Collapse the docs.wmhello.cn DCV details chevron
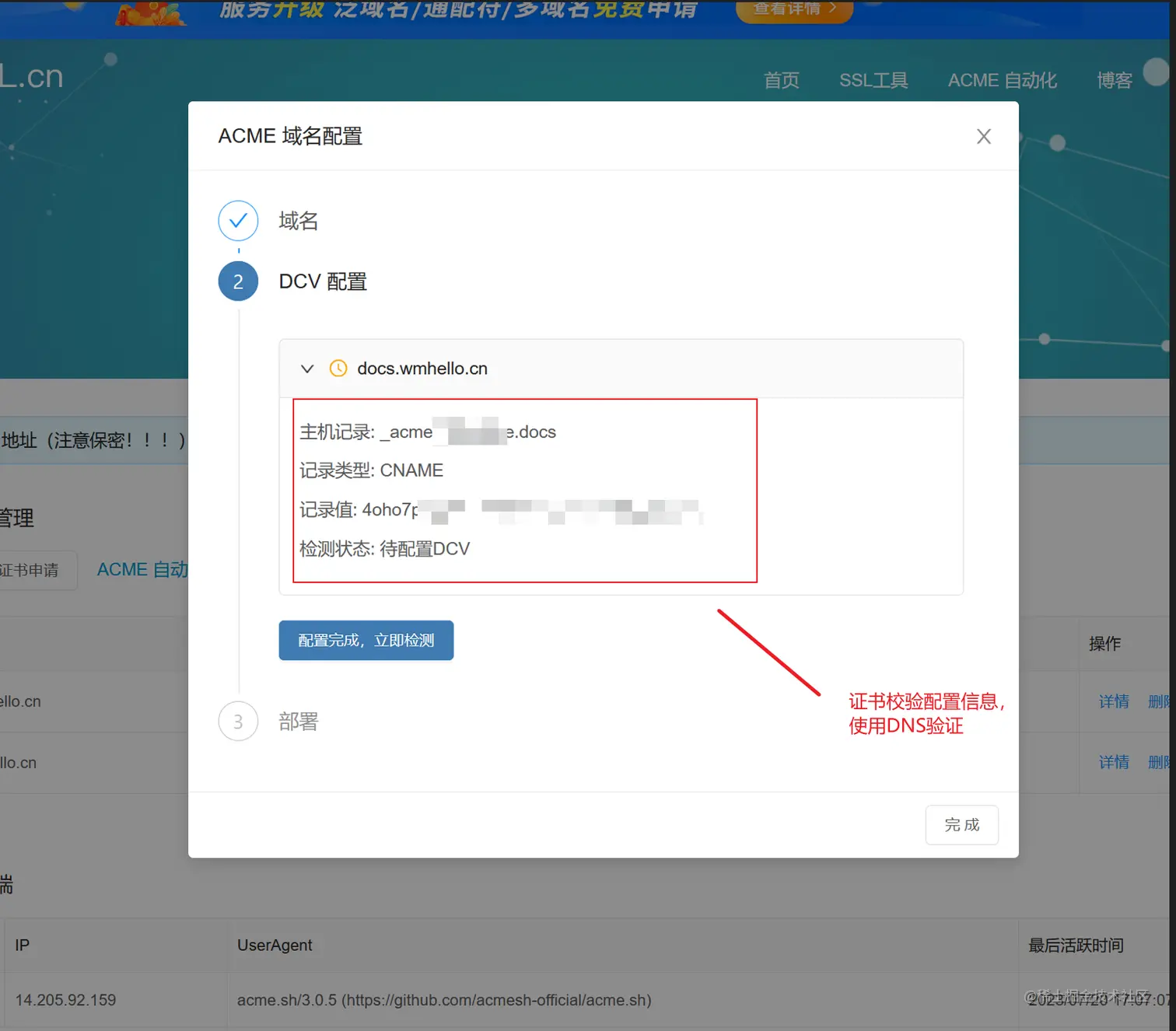 coord(307,369)
